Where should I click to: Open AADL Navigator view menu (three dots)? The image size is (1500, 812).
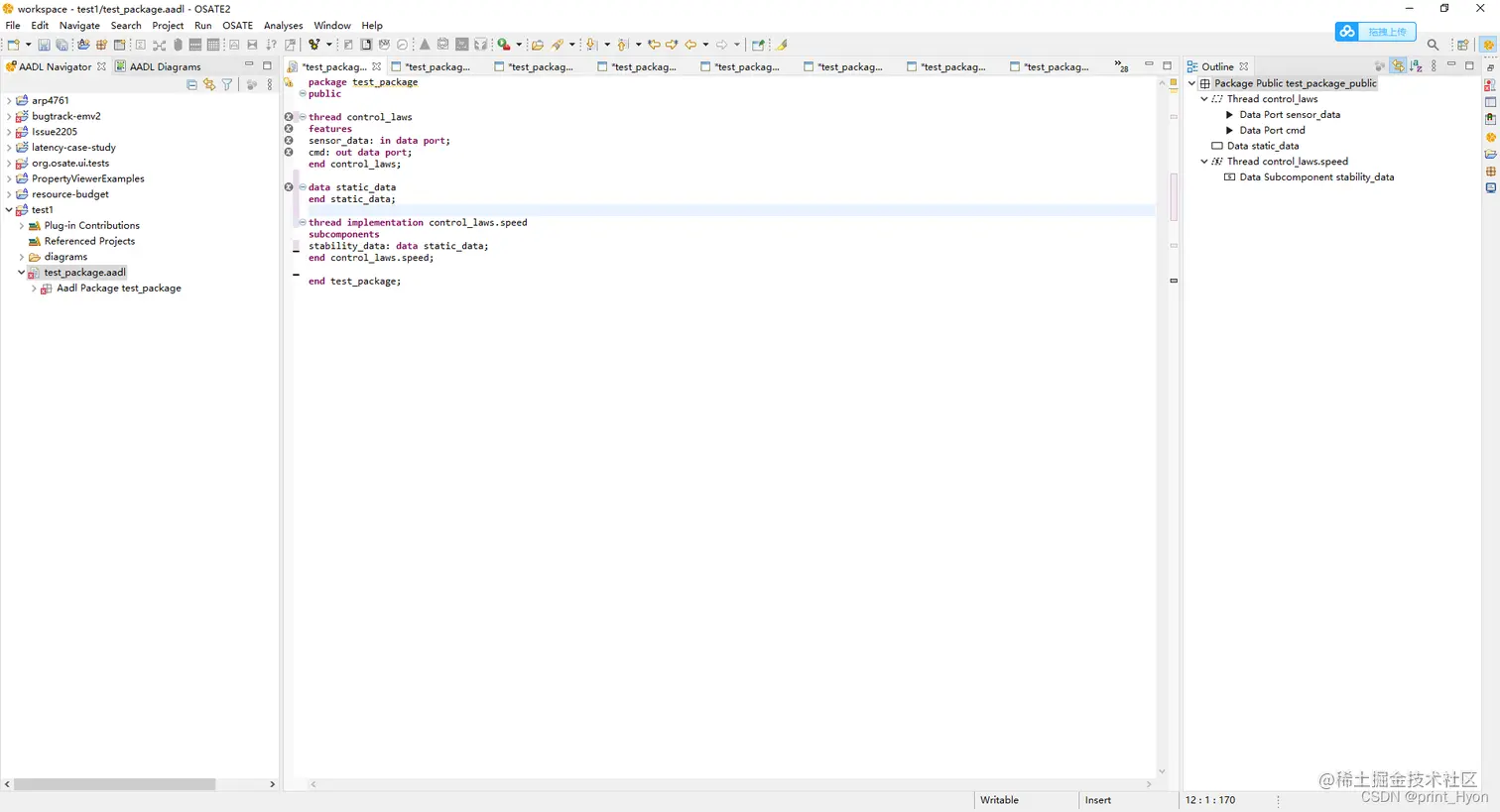pyautogui.click(x=270, y=85)
